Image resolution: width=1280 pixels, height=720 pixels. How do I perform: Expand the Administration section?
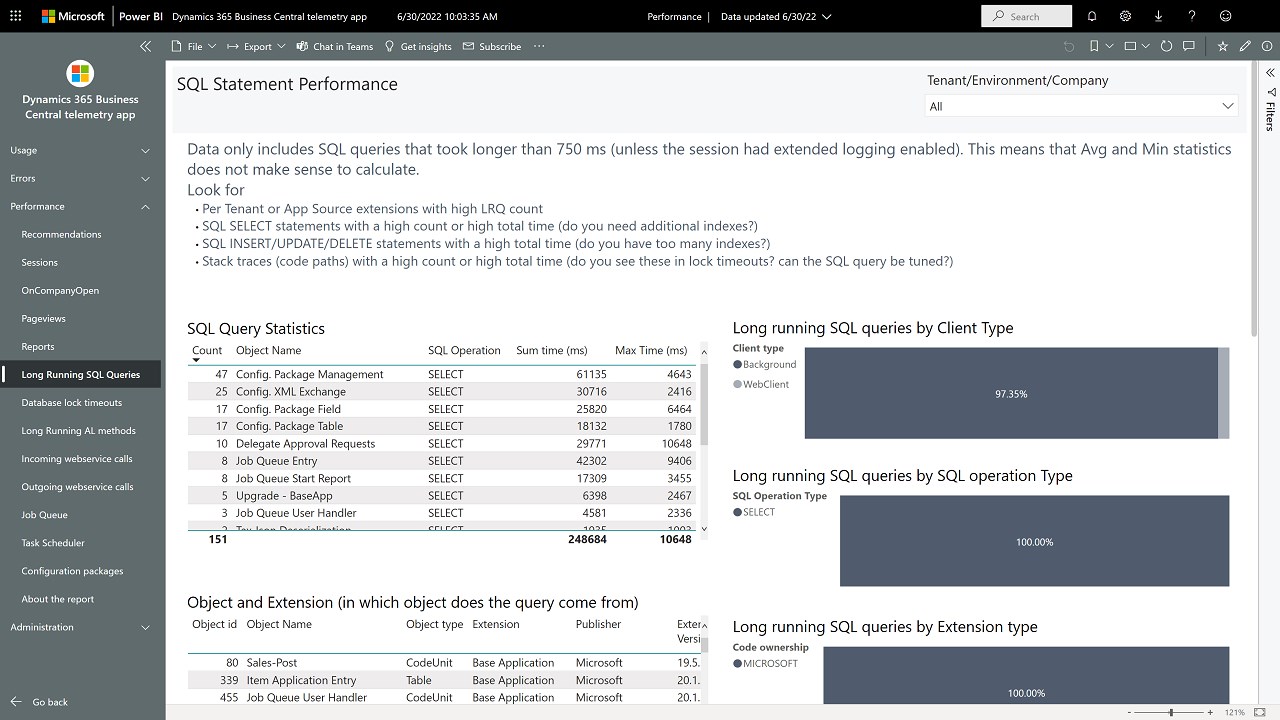click(x=82, y=627)
